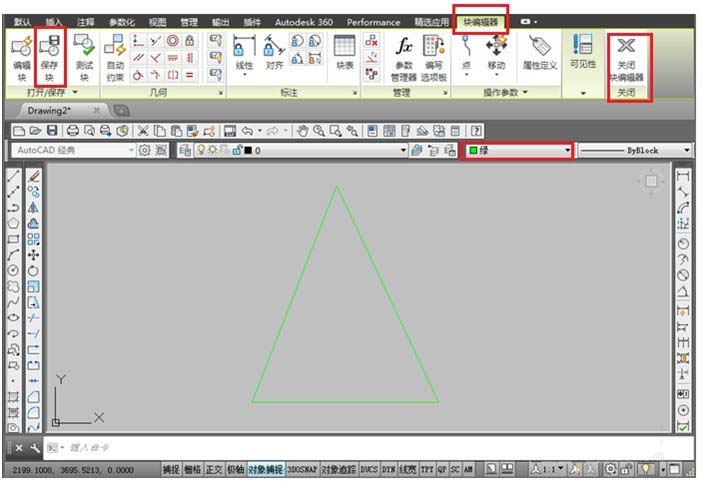Toggle Object Snap Tracking (对象追踪)
The height and width of the screenshot is (481, 702).
coord(339,469)
